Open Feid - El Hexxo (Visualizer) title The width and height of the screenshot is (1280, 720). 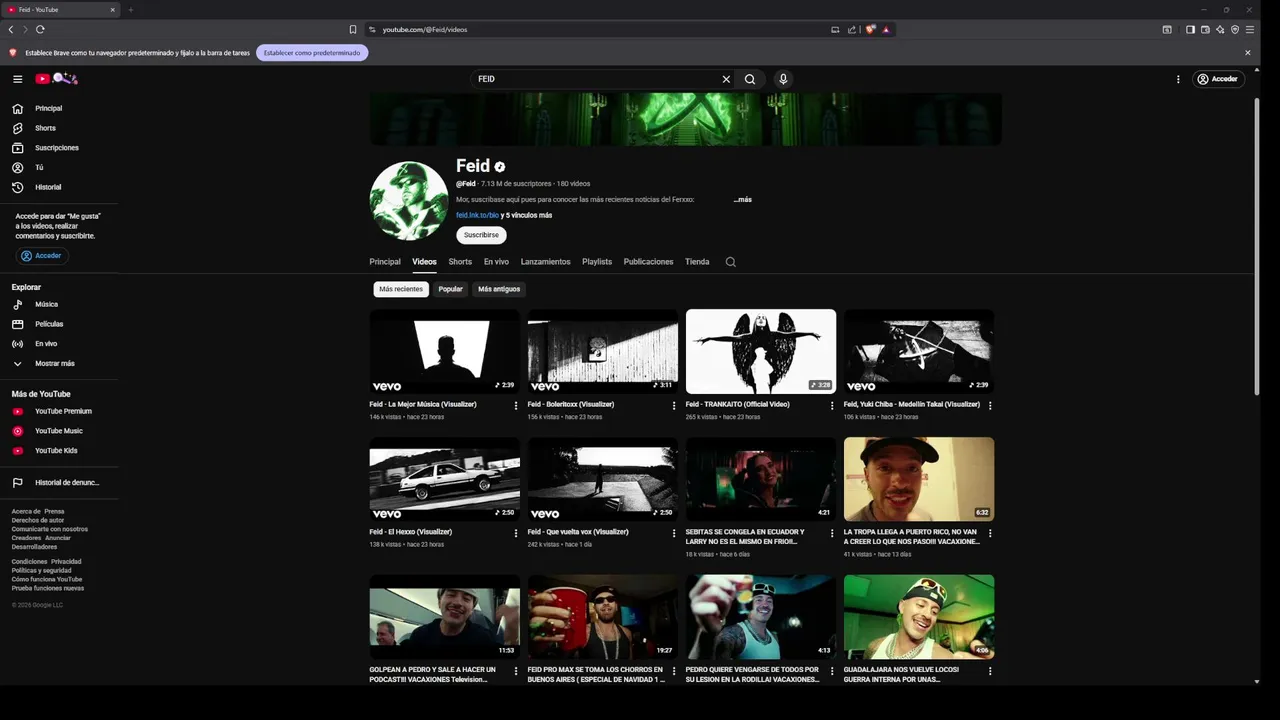[411, 532]
